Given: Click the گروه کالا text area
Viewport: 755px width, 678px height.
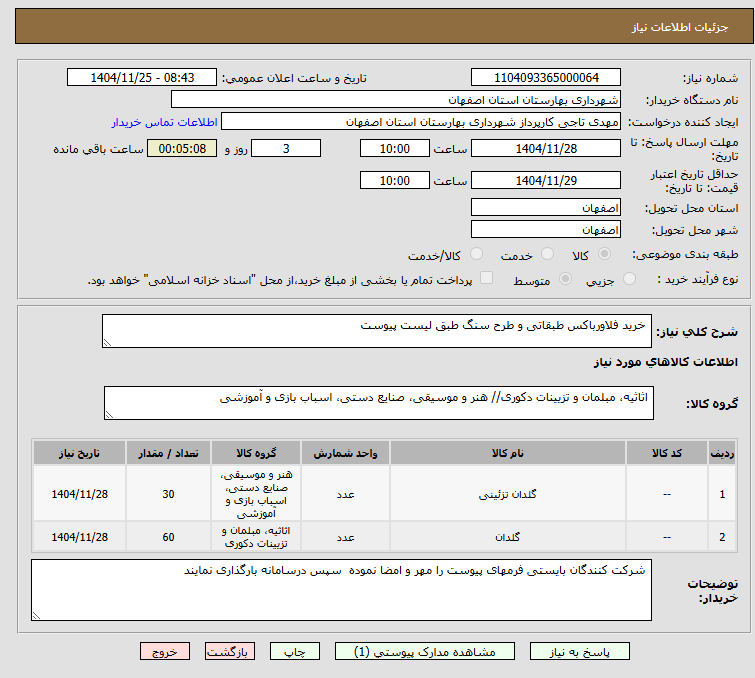Looking at the screenshot, I should click(x=379, y=403).
